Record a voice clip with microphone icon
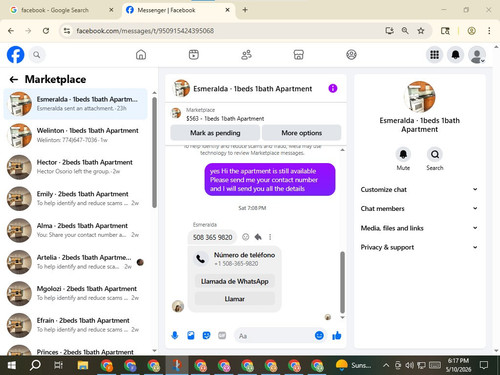 tap(175, 335)
